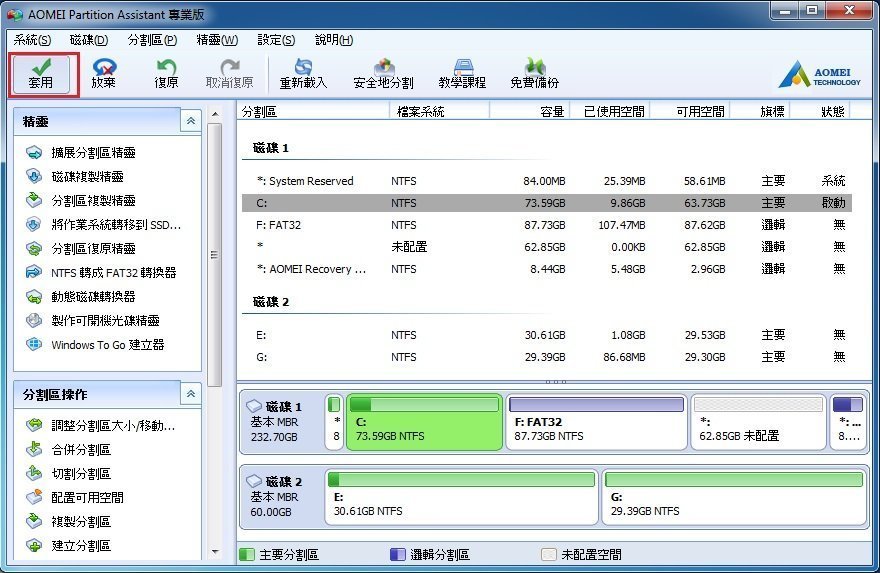Click the 未配置空間 legend swatch
This screenshot has height=573, width=880.
coord(548,554)
